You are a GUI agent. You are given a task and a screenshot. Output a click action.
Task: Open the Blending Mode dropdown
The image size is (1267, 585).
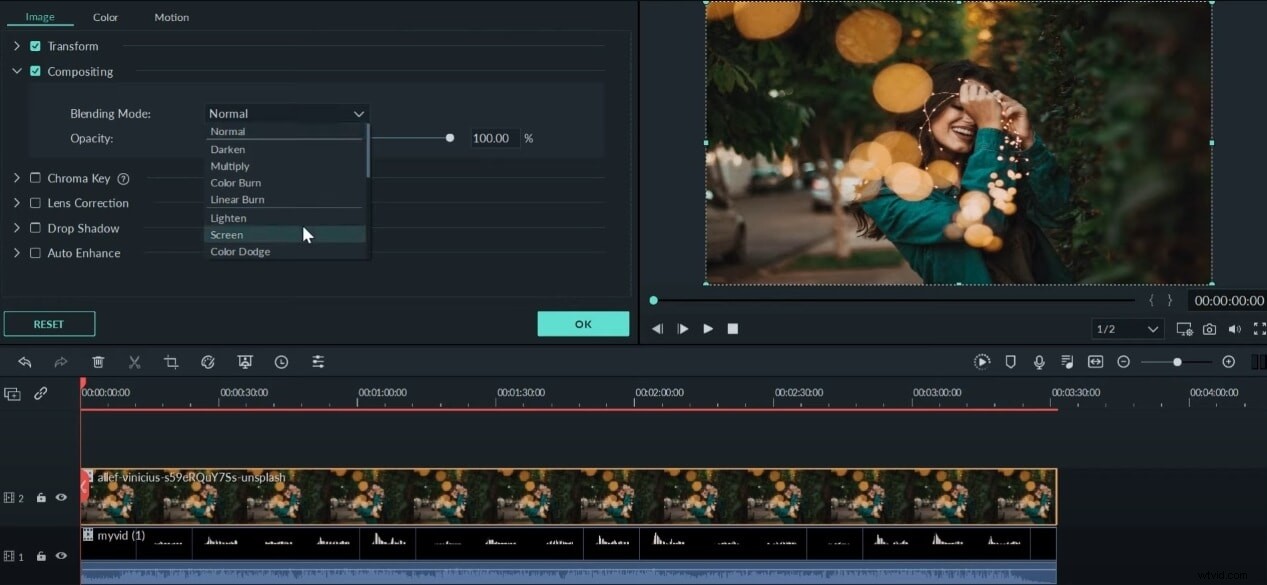point(286,113)
